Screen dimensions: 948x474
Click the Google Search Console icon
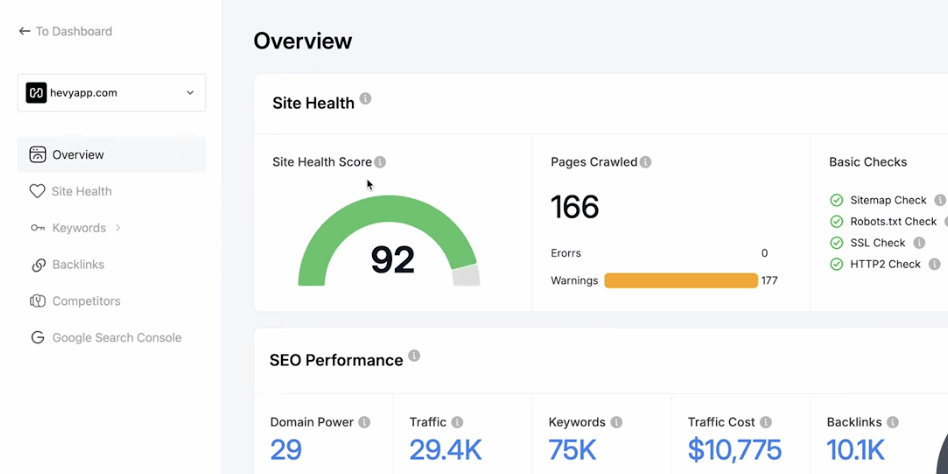[37, 338]
